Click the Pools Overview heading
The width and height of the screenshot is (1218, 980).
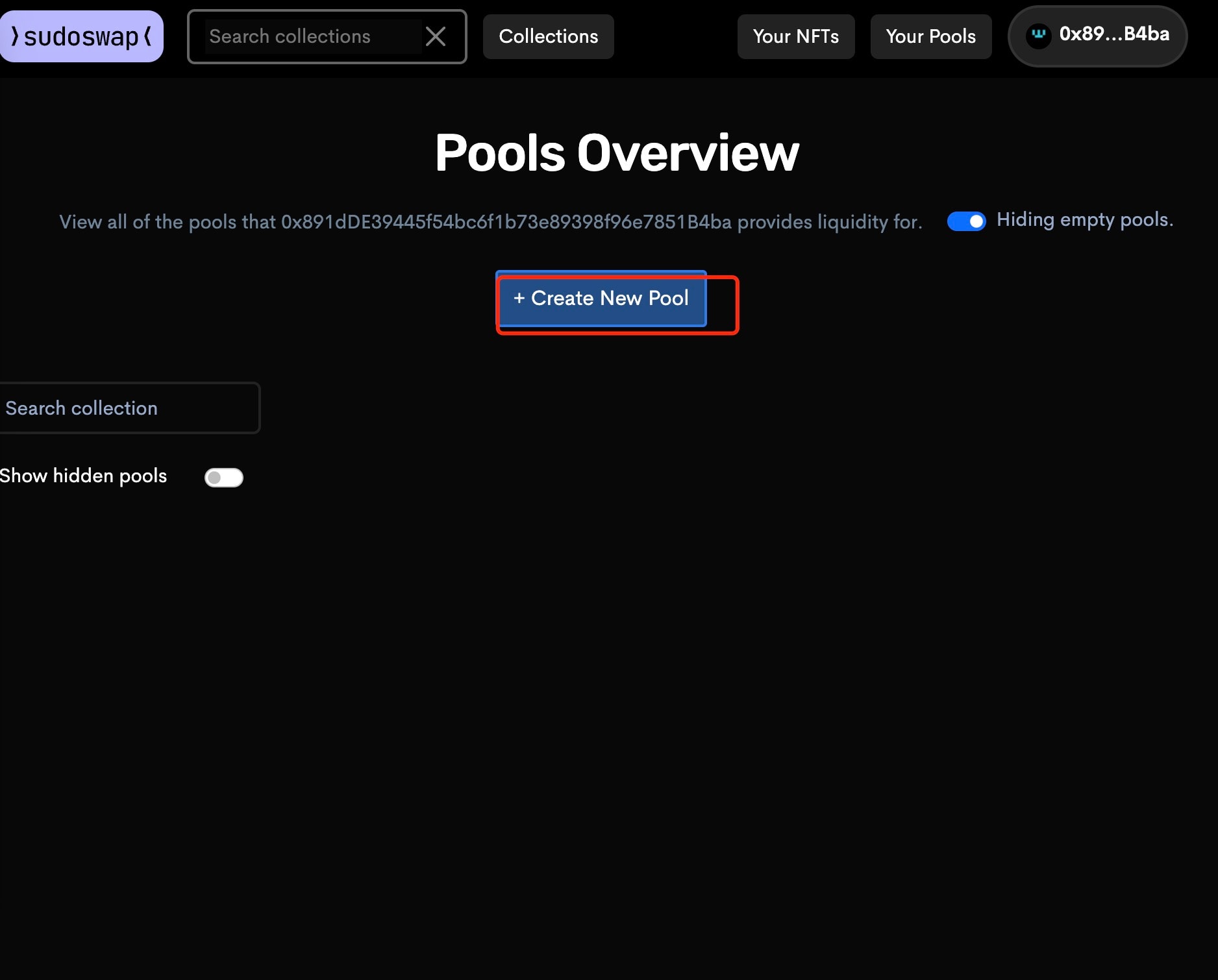(x=616, y=153)
